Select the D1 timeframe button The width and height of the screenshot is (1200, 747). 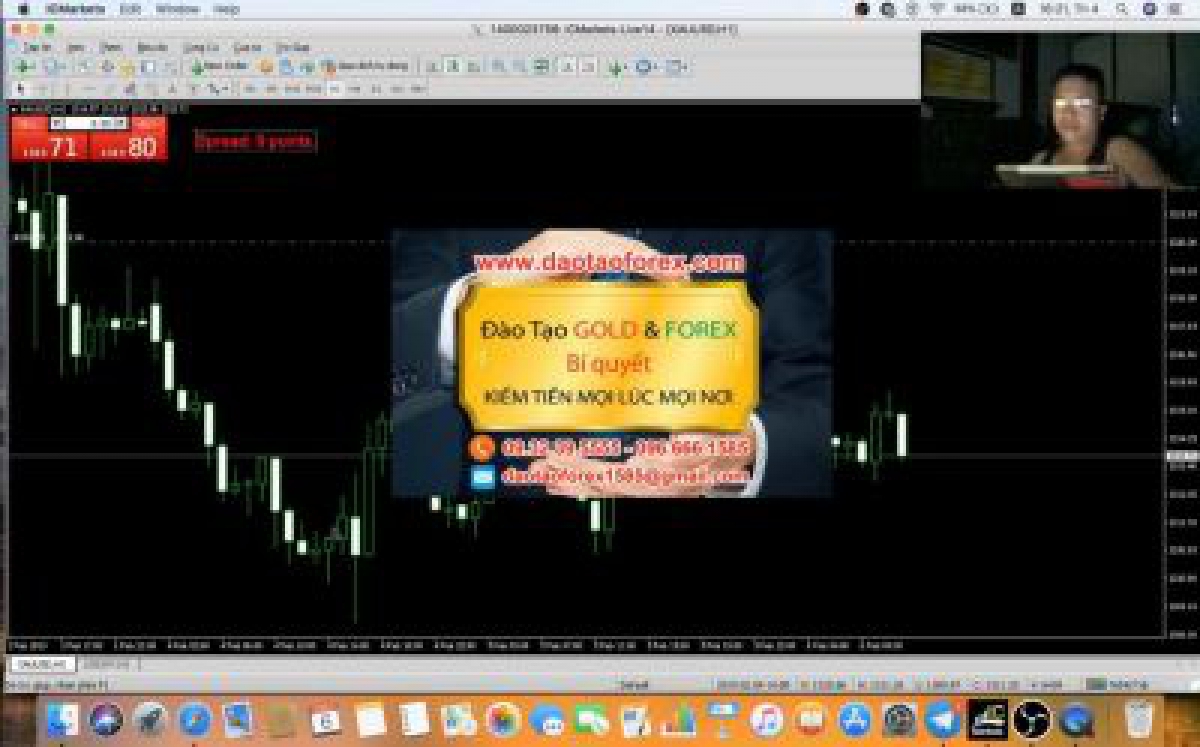pyautogui.click(x=376, y=89)
